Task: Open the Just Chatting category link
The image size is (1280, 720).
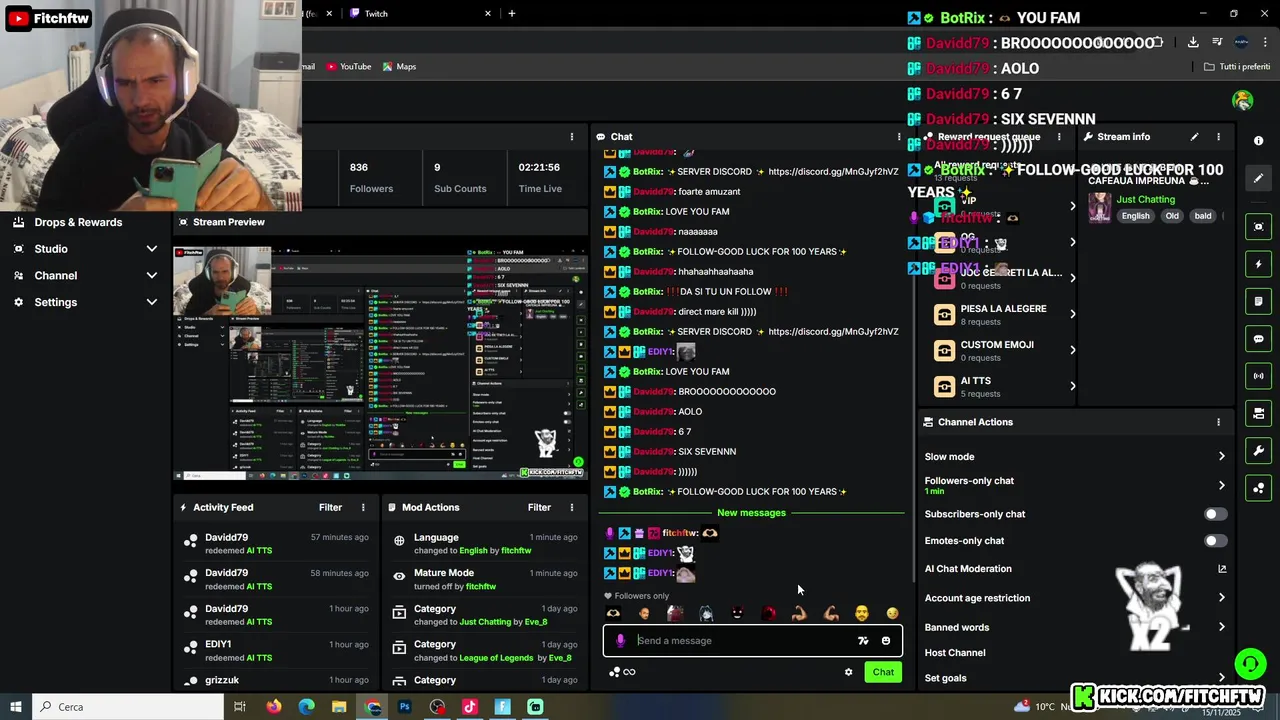Action: [1146, 199]
